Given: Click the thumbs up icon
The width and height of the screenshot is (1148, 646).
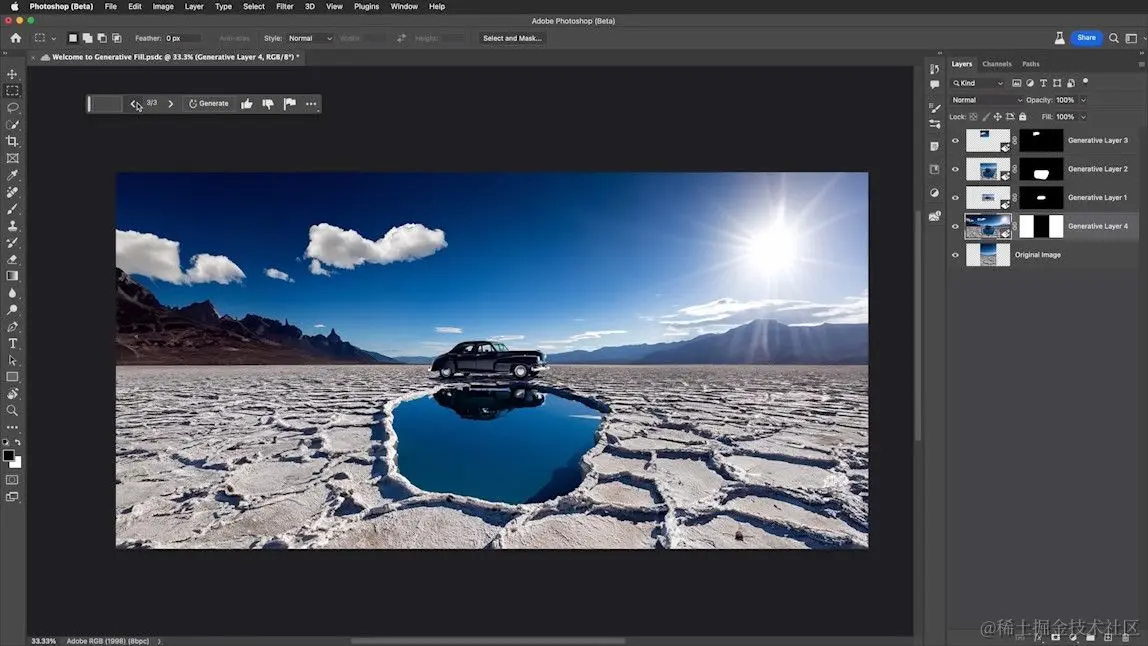Looking at the screenshot, I should 247,104.
